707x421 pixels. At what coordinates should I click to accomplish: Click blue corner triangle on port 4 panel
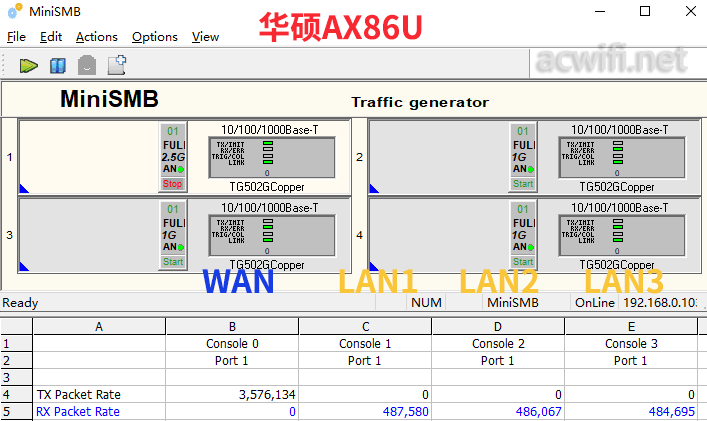(x=374, y=267)
